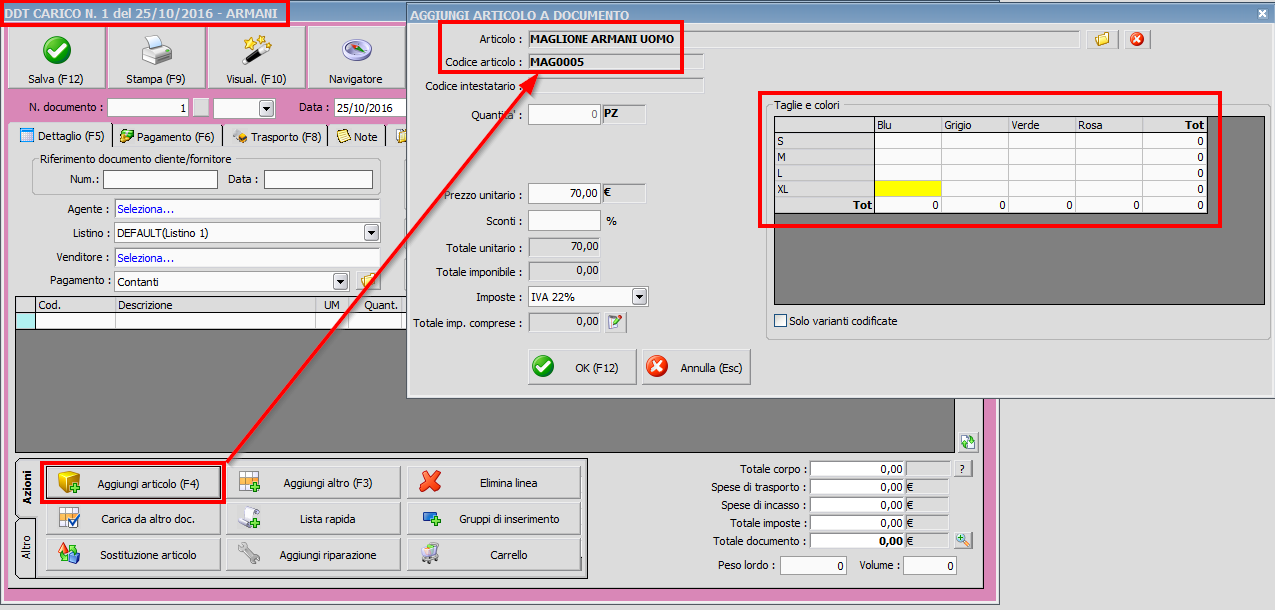Click the green refresh icon below the grid
Screen dimensions: 1275x610
[x=967, y=441]
